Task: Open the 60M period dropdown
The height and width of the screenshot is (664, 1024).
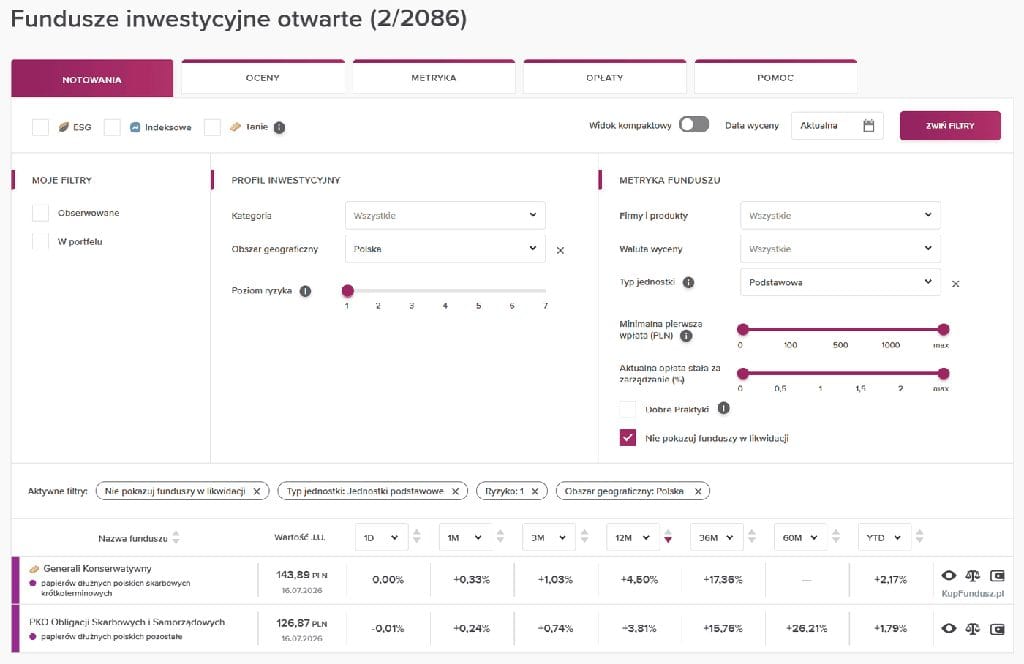Action: point(801,537)
